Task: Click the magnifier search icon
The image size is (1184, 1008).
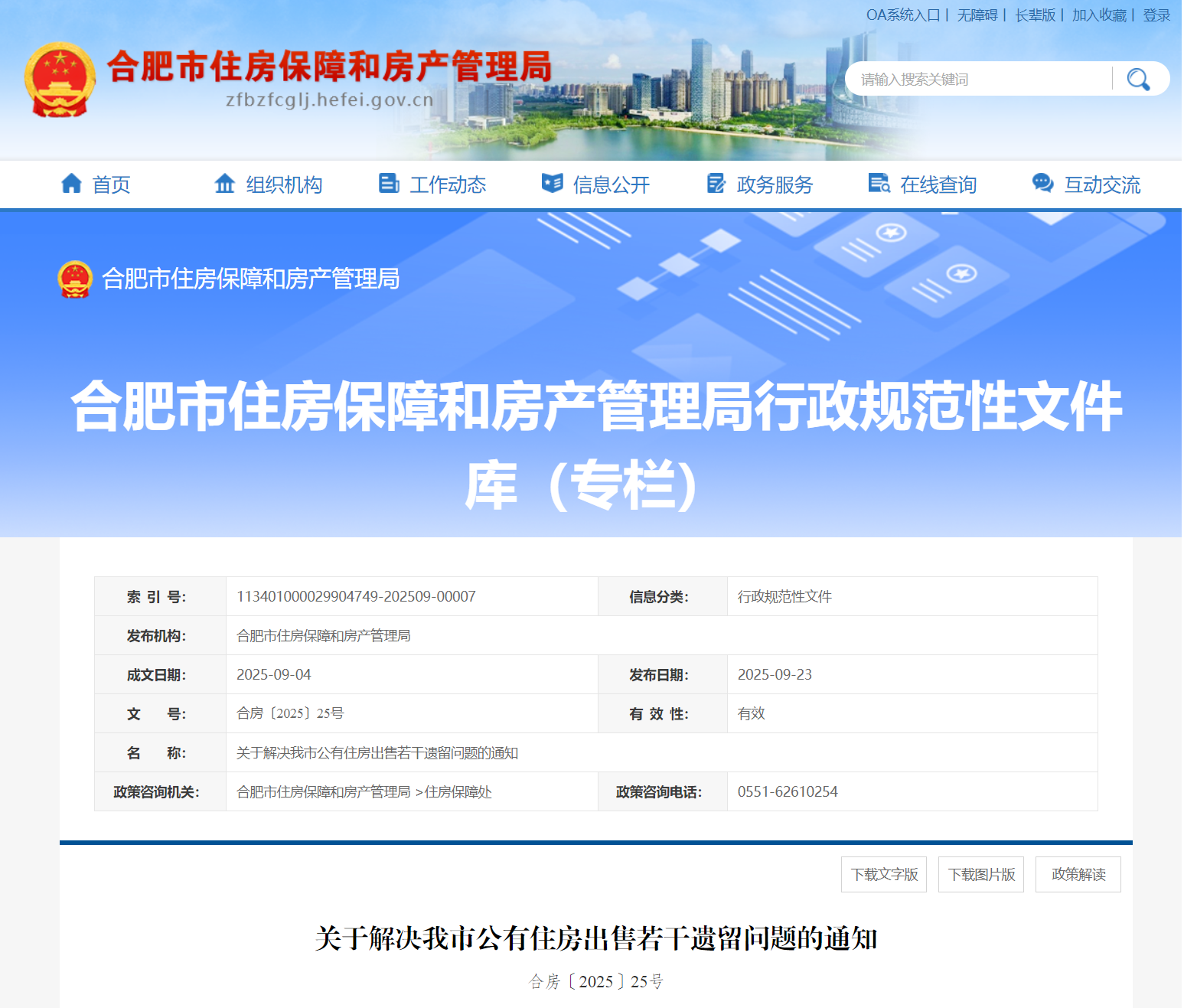Action: coord(1138,79)
